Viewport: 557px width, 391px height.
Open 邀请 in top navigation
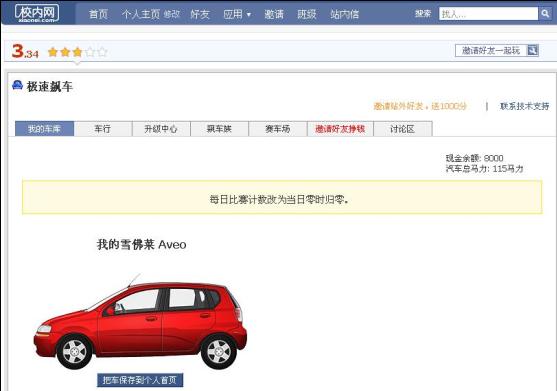(274, 14)
